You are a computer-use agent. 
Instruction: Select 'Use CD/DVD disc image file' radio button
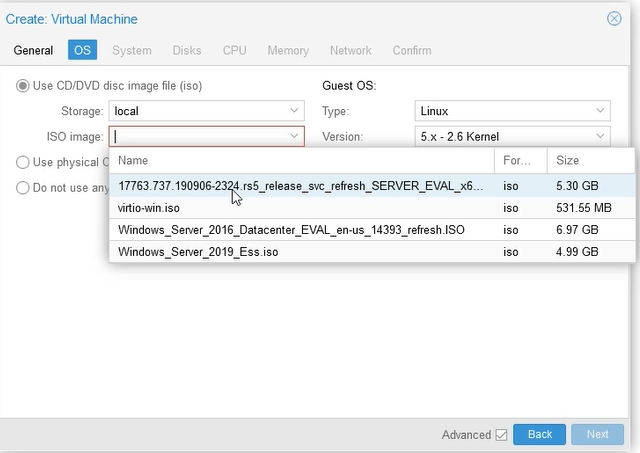pos(23,86)
